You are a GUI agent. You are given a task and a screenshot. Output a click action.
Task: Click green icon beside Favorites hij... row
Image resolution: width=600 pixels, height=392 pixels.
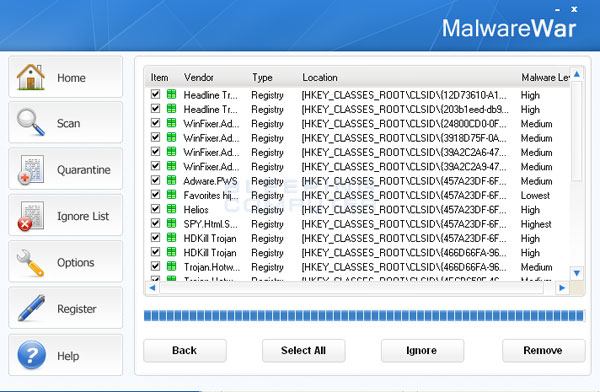tap(171, 194)
